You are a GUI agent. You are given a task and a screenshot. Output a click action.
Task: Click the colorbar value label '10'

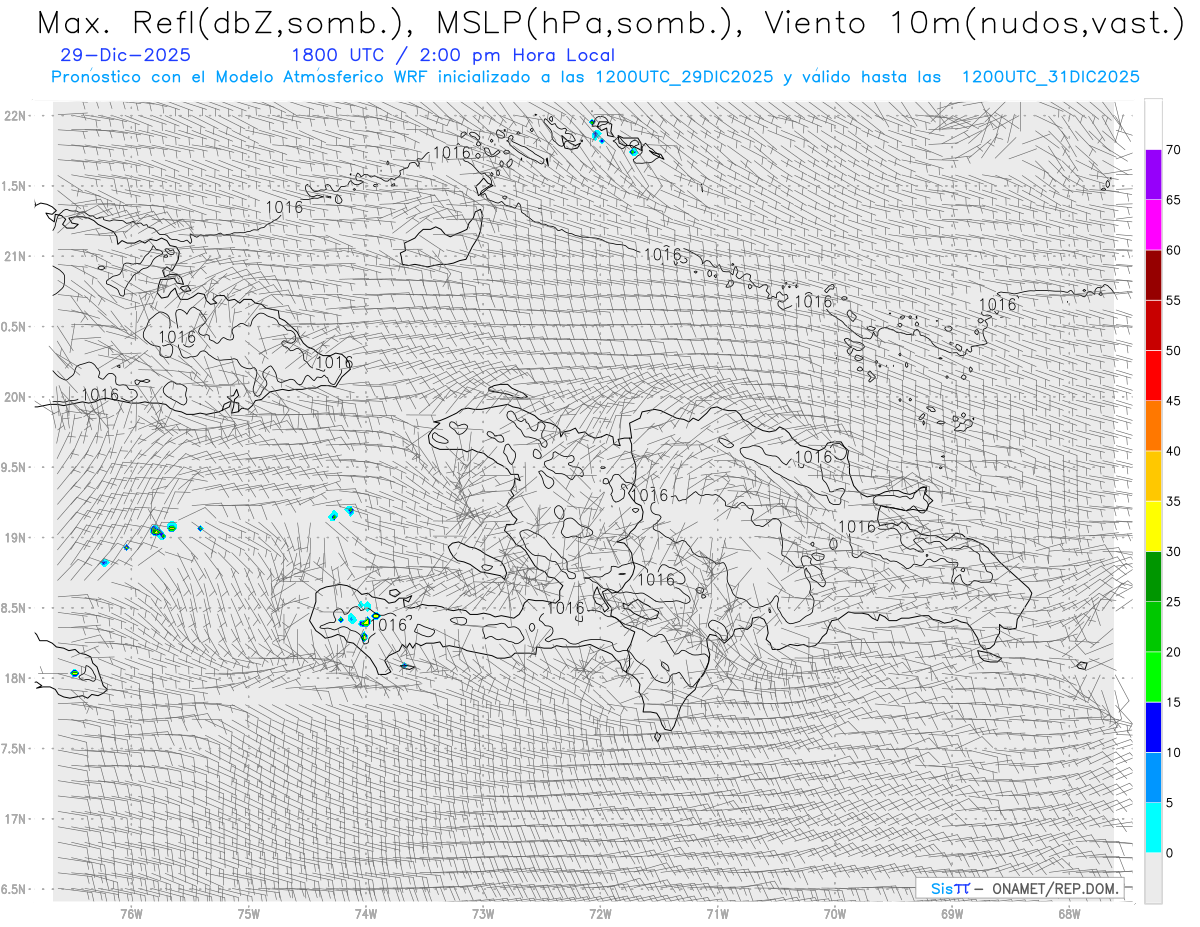click(1173, 753)
